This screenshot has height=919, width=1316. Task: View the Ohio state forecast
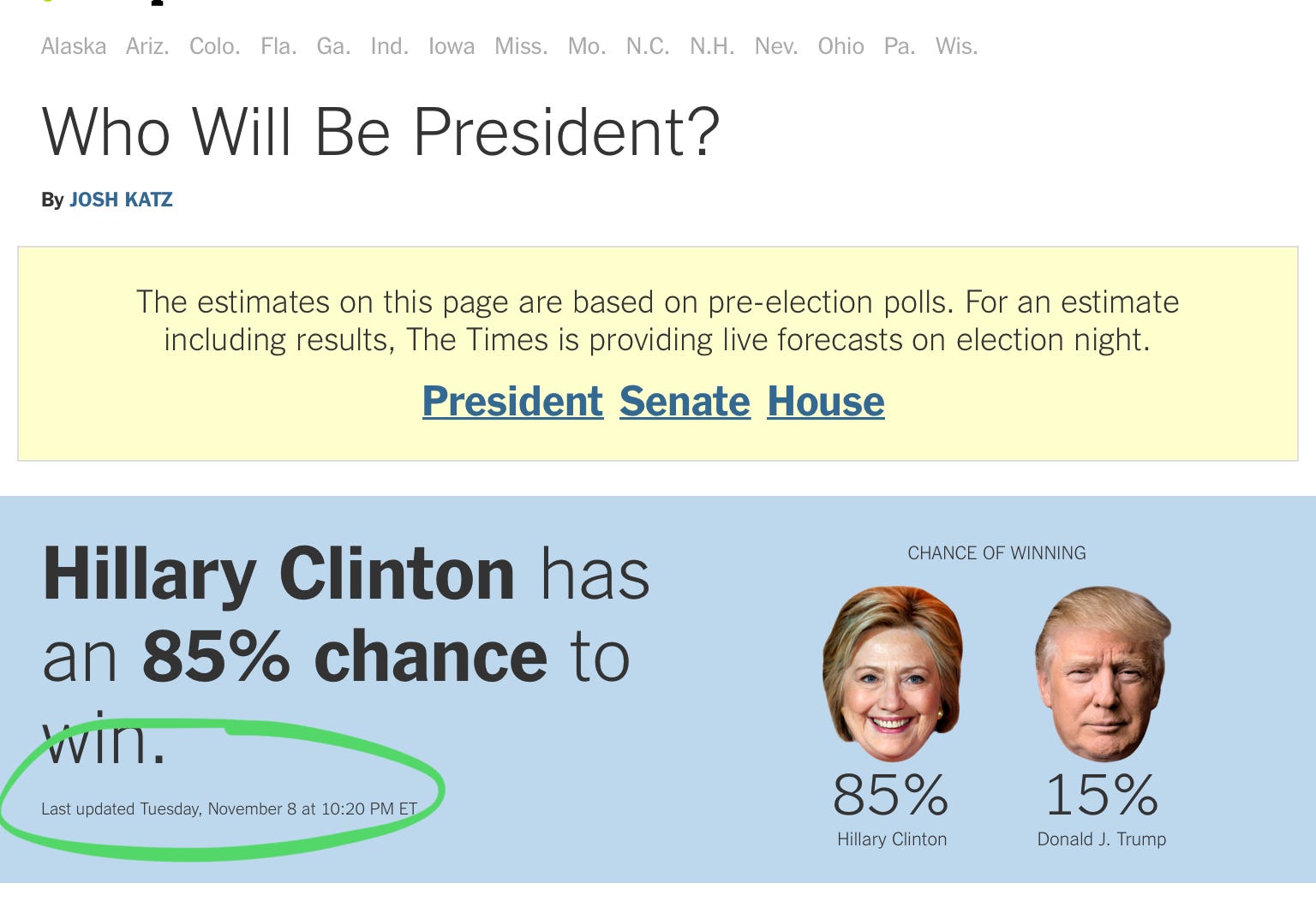pyautogui.click(x=840, y=46)
